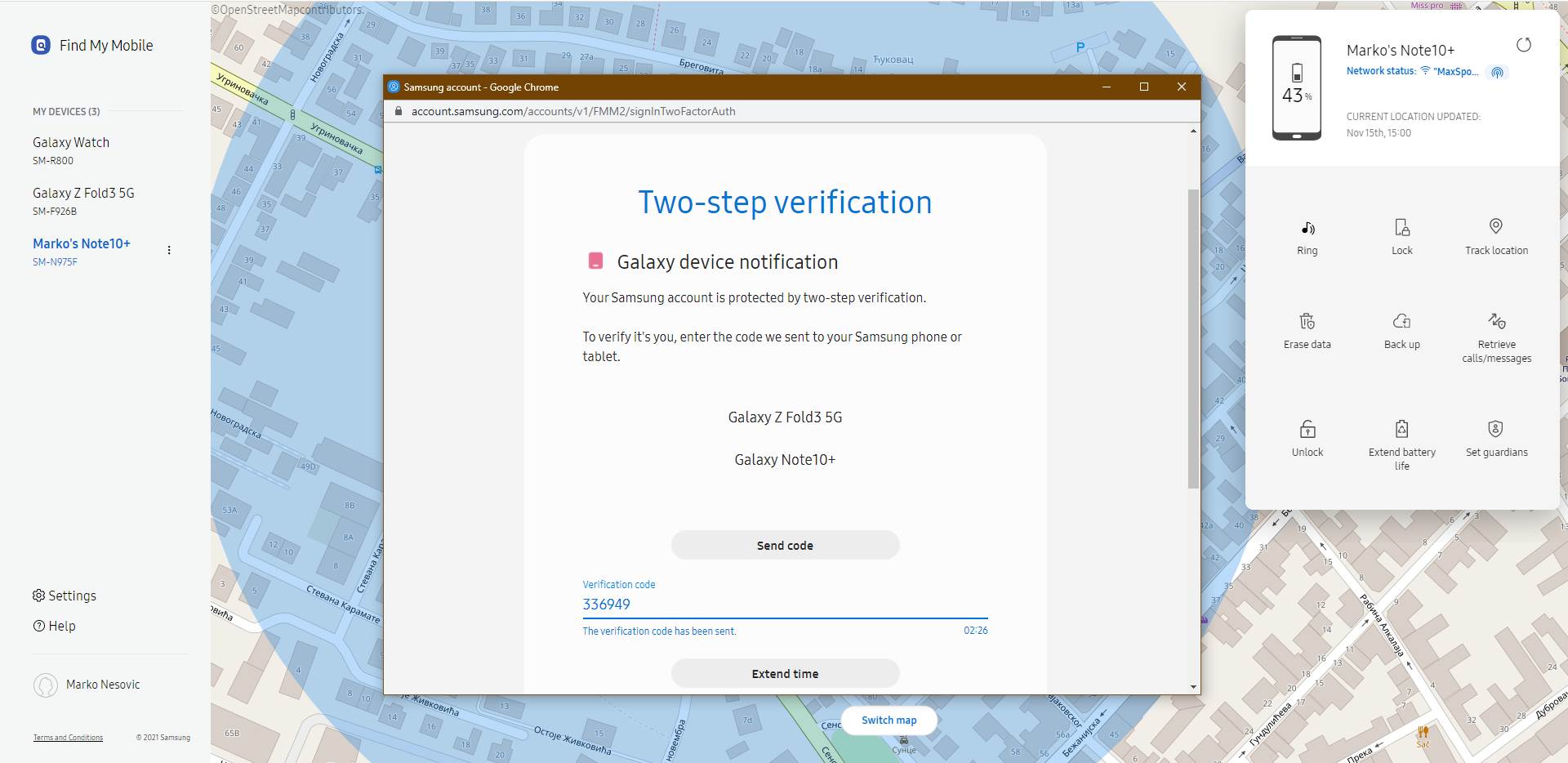Open the three-dot options menu for Marko's Note10+

pos(169,249)
